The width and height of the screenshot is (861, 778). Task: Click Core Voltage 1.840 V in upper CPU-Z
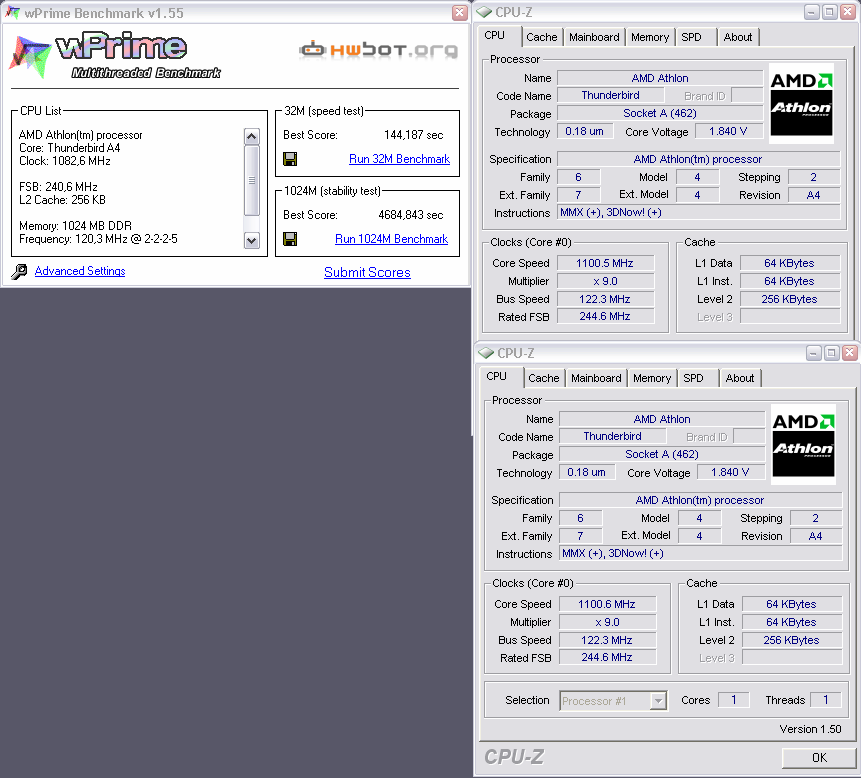(x=729, y=131)
